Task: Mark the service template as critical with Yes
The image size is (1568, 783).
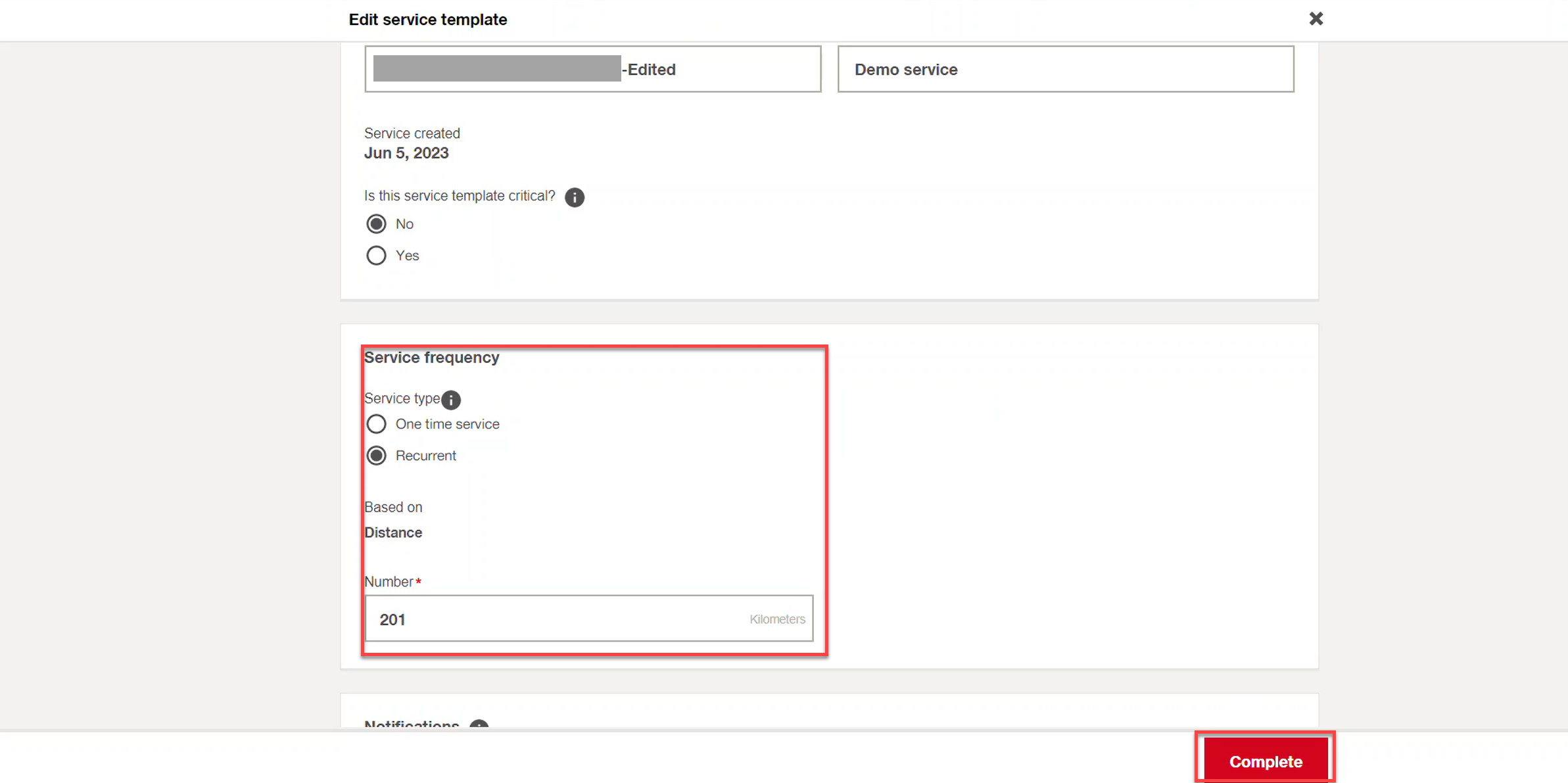Action: click(376, 255)
